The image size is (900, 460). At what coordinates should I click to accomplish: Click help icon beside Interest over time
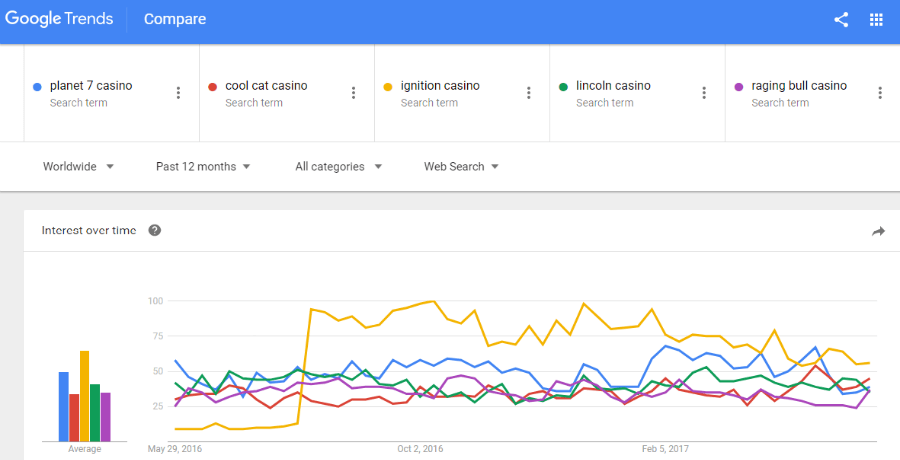pos(154,230)
